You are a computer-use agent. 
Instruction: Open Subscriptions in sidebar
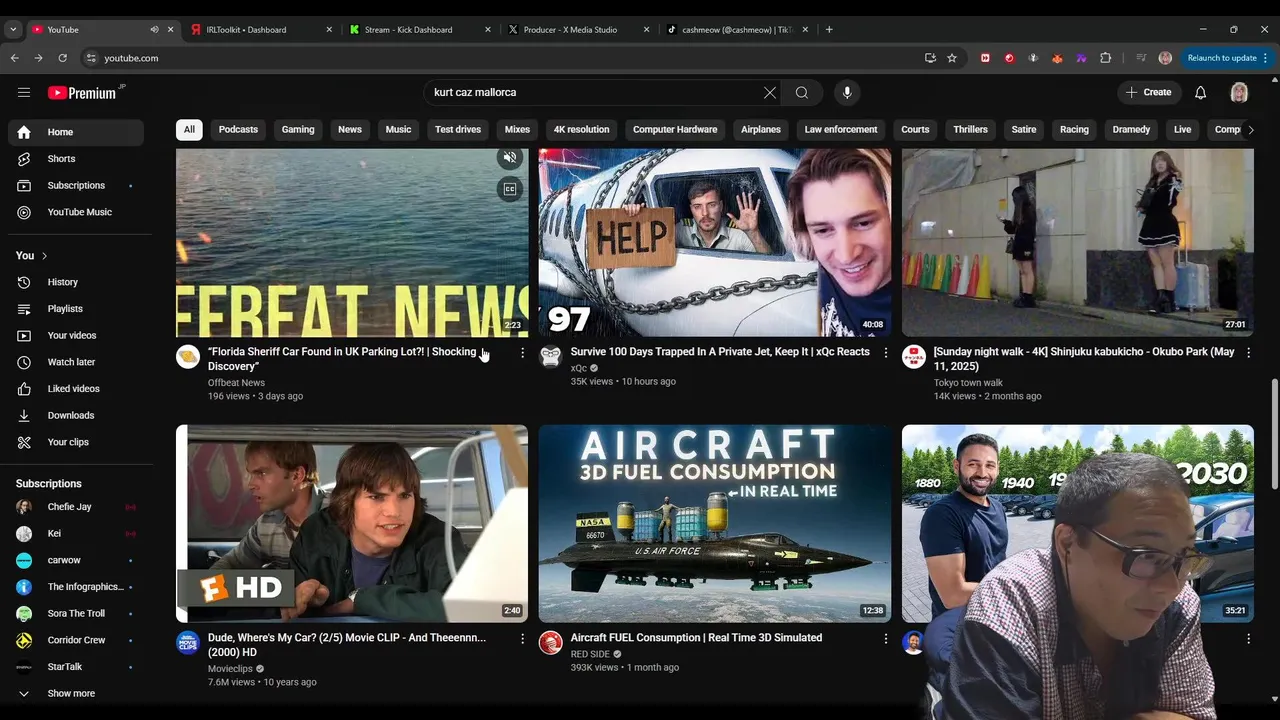[x=76, y=185]
